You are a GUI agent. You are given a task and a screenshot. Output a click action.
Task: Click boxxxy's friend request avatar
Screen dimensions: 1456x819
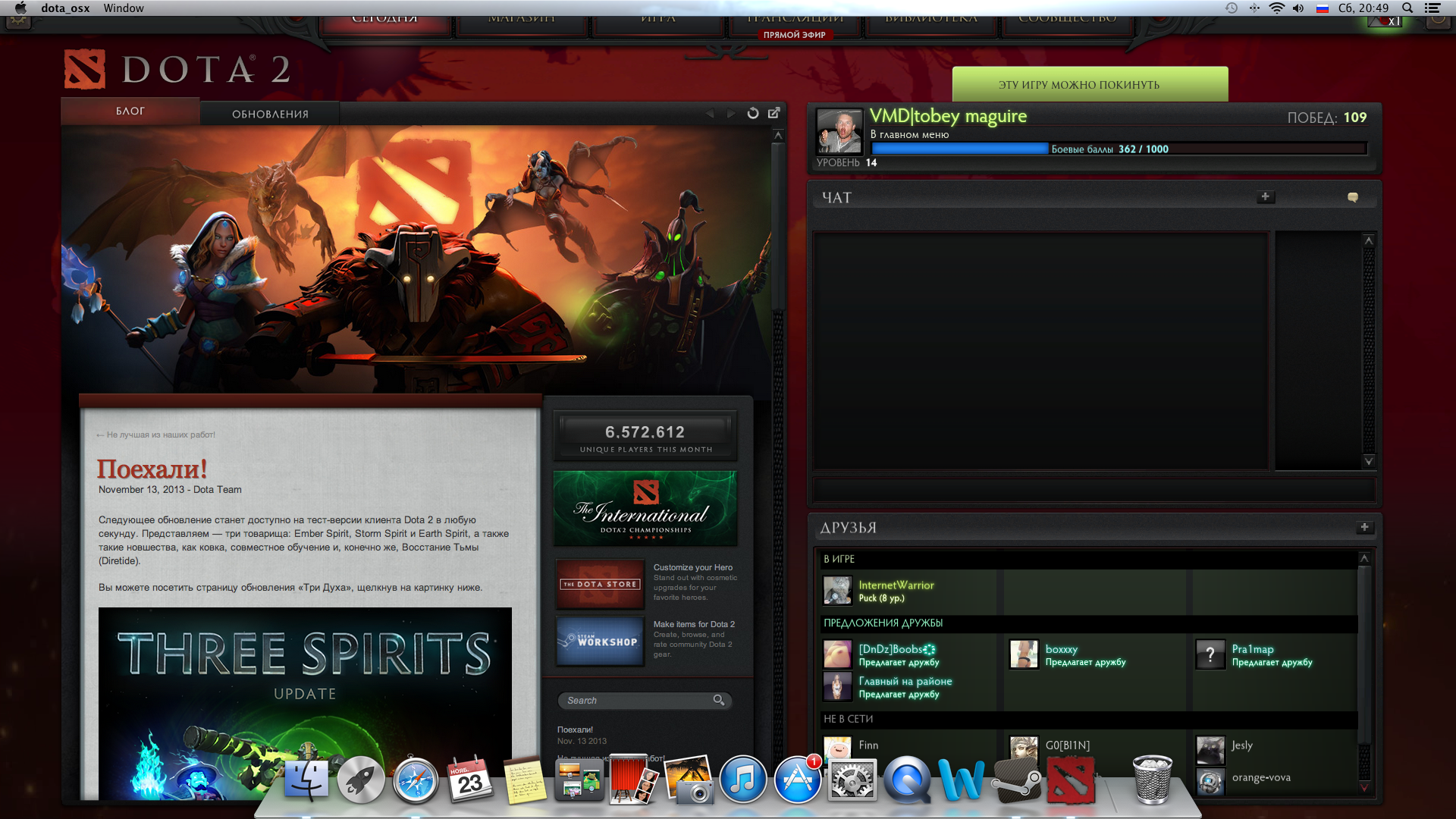tap(1024, 654)
